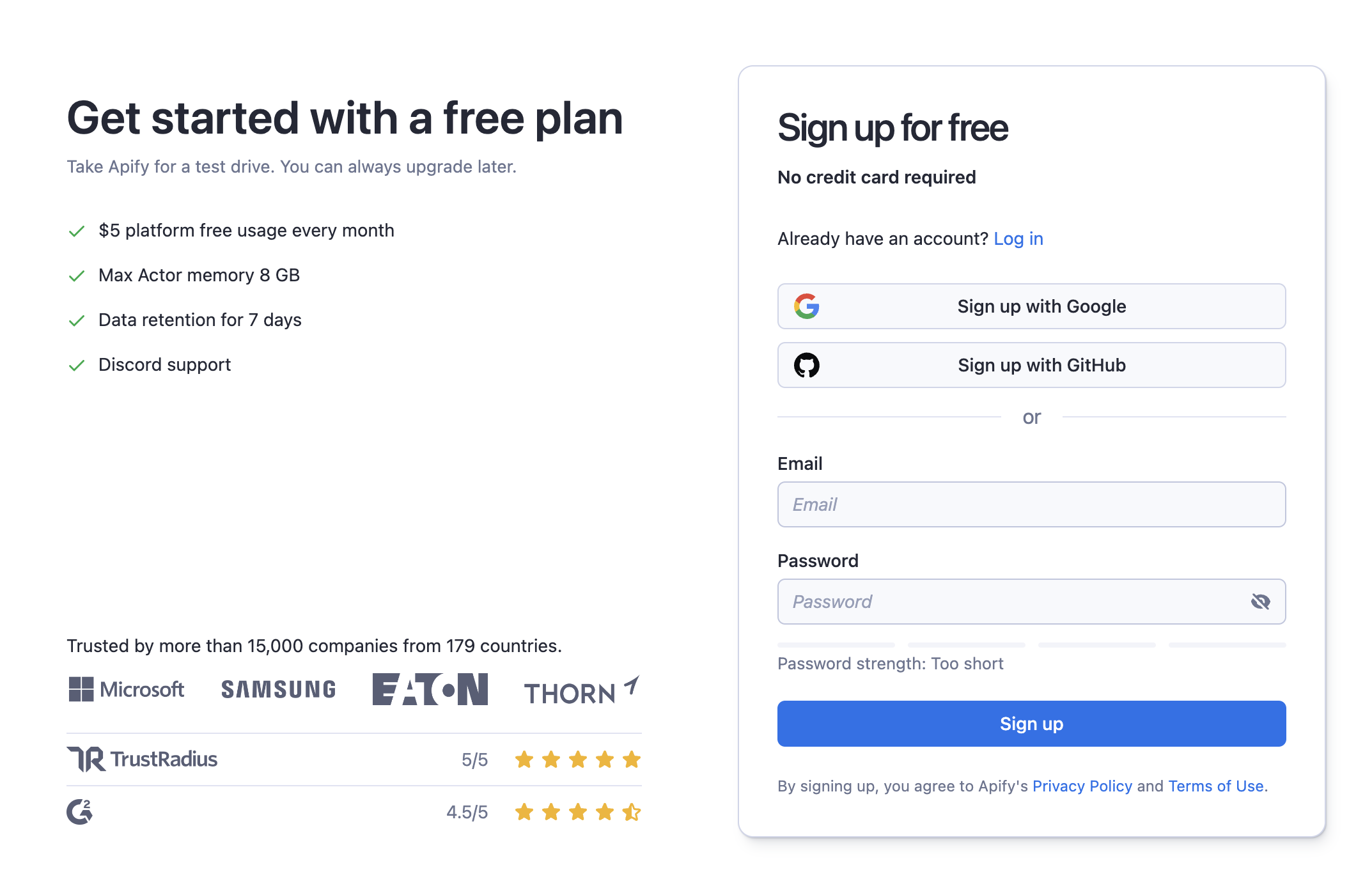Image resolution: width=1372 pixels, height=872 pixels.
Task: Click the G2 rating logo
Action: (79, 812)
